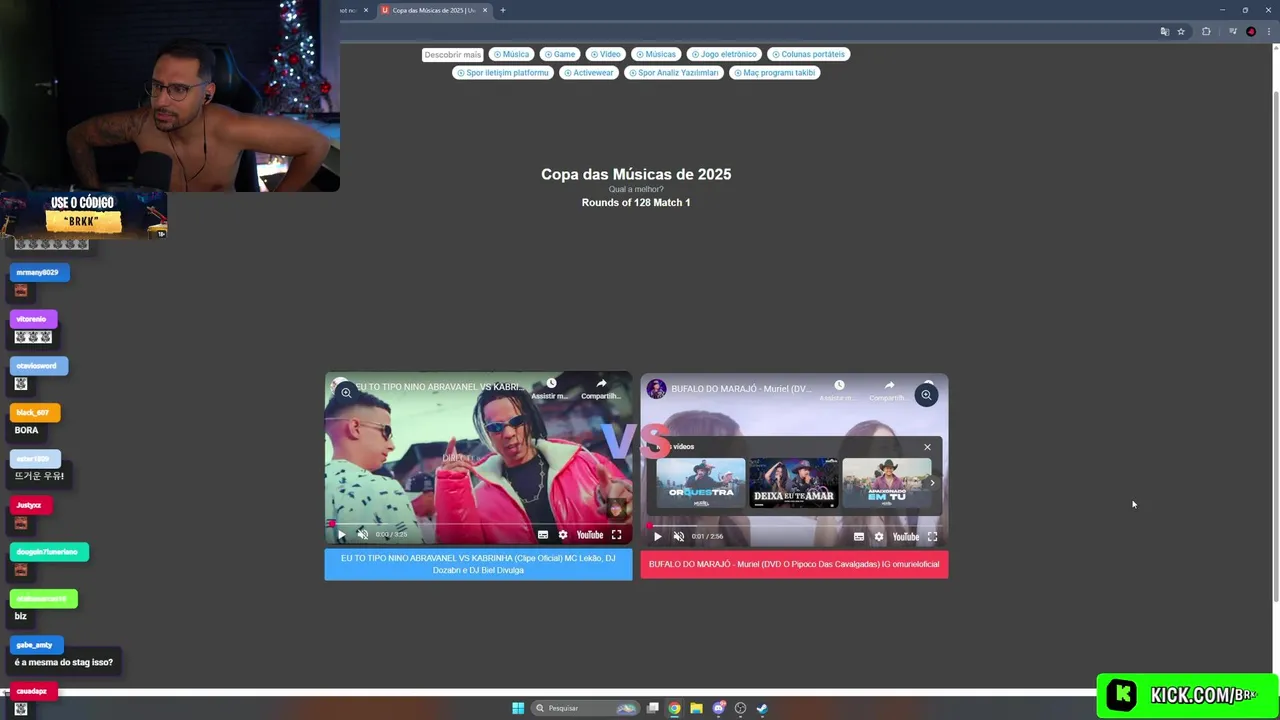The image size is (1280, 720).
Task: Open Spor Analiz Yazılımları tag
Action: click(673, 72)
